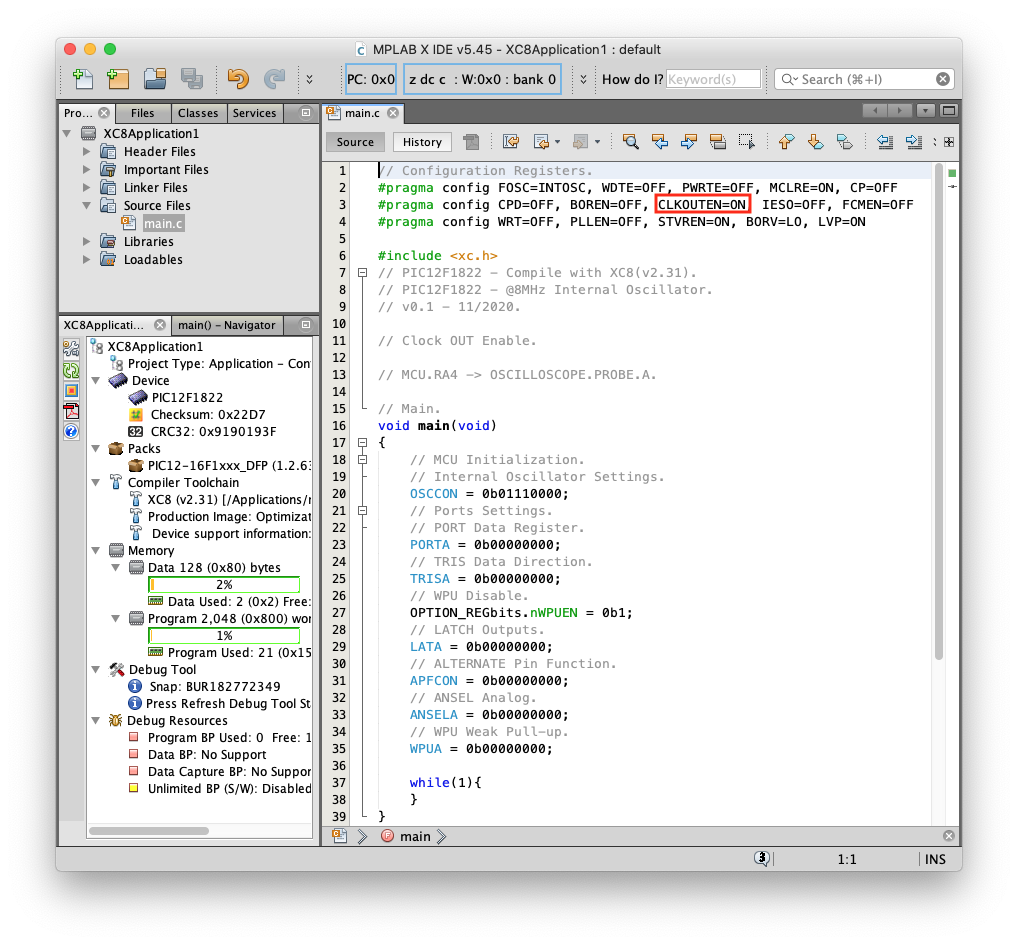
Task: Click the Data memory 2% usage bar
Action: pos(224,585)
